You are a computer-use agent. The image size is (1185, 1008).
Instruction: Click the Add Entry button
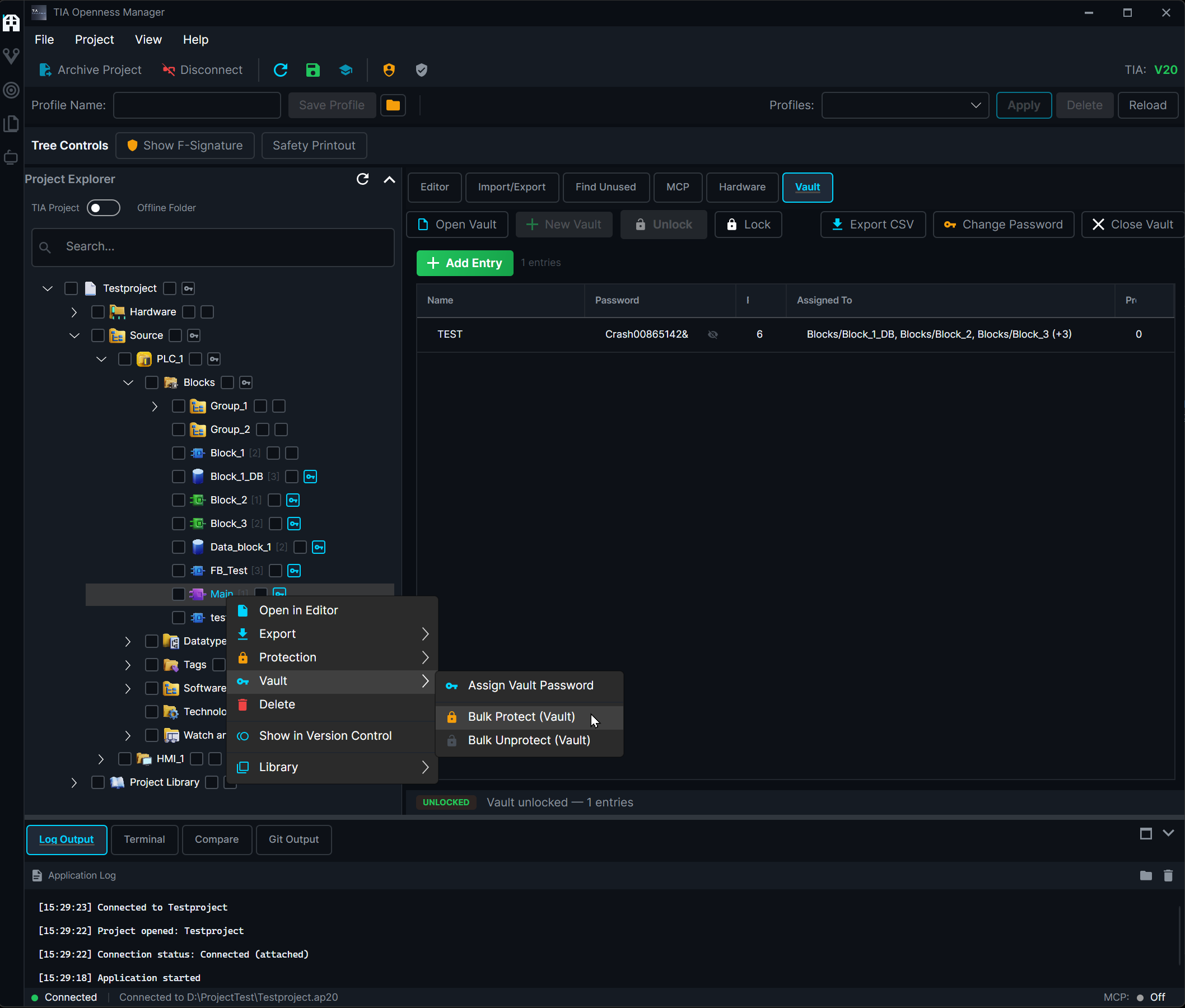tap(464, 263)
